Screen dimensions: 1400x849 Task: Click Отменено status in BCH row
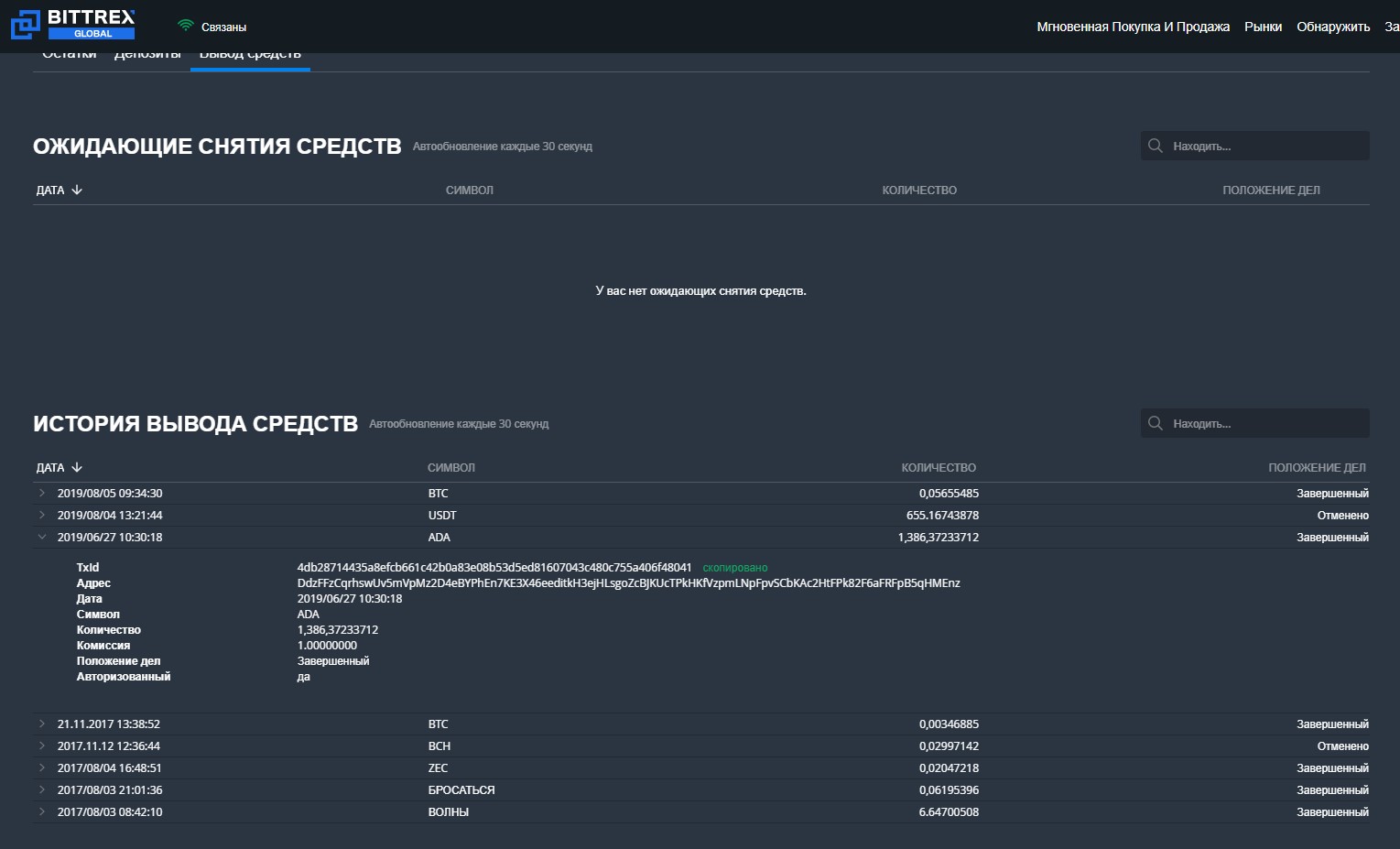1342,746
